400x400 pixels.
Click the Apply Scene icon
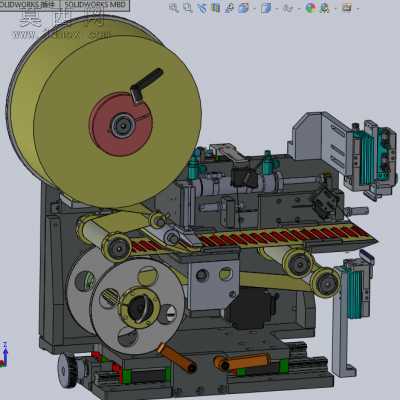coord(324,8)
